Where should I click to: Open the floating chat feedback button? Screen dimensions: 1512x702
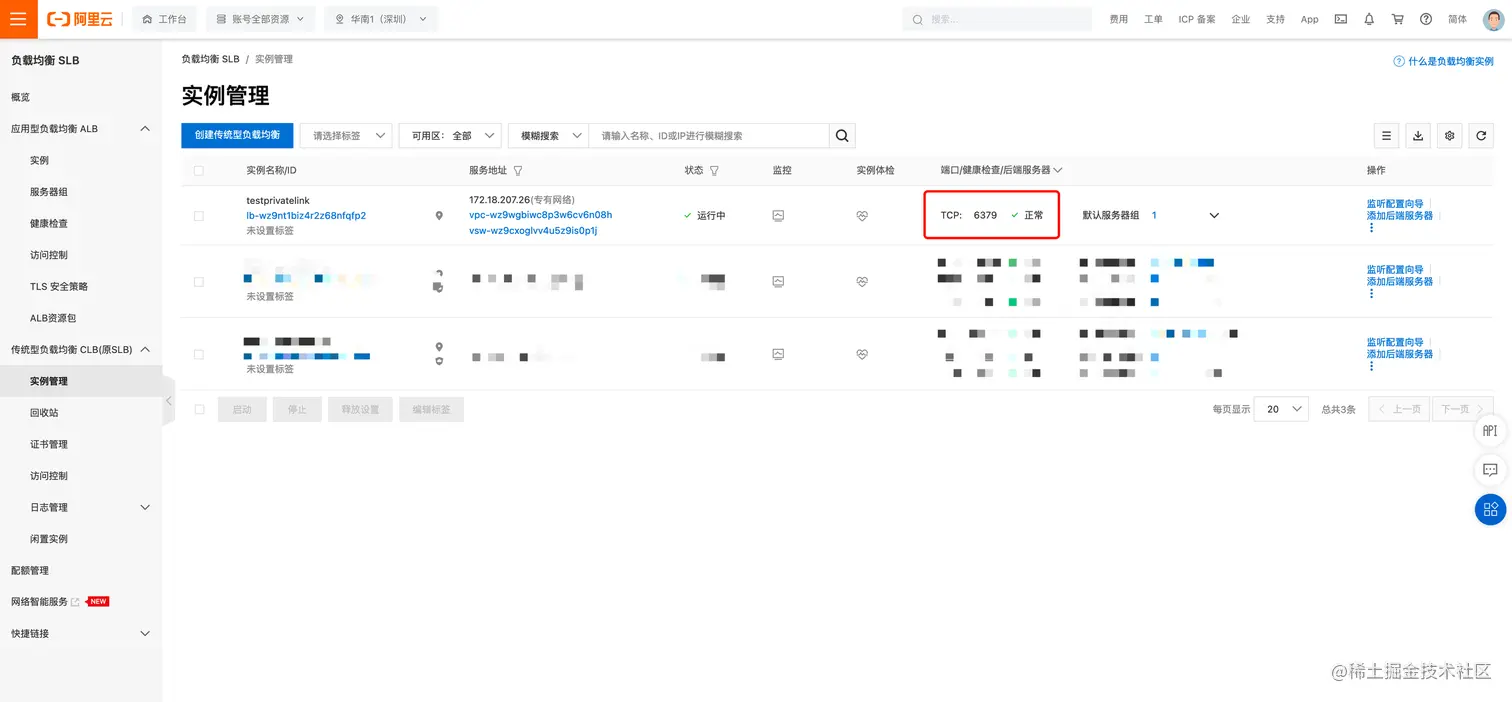[x=1490, y=470]
